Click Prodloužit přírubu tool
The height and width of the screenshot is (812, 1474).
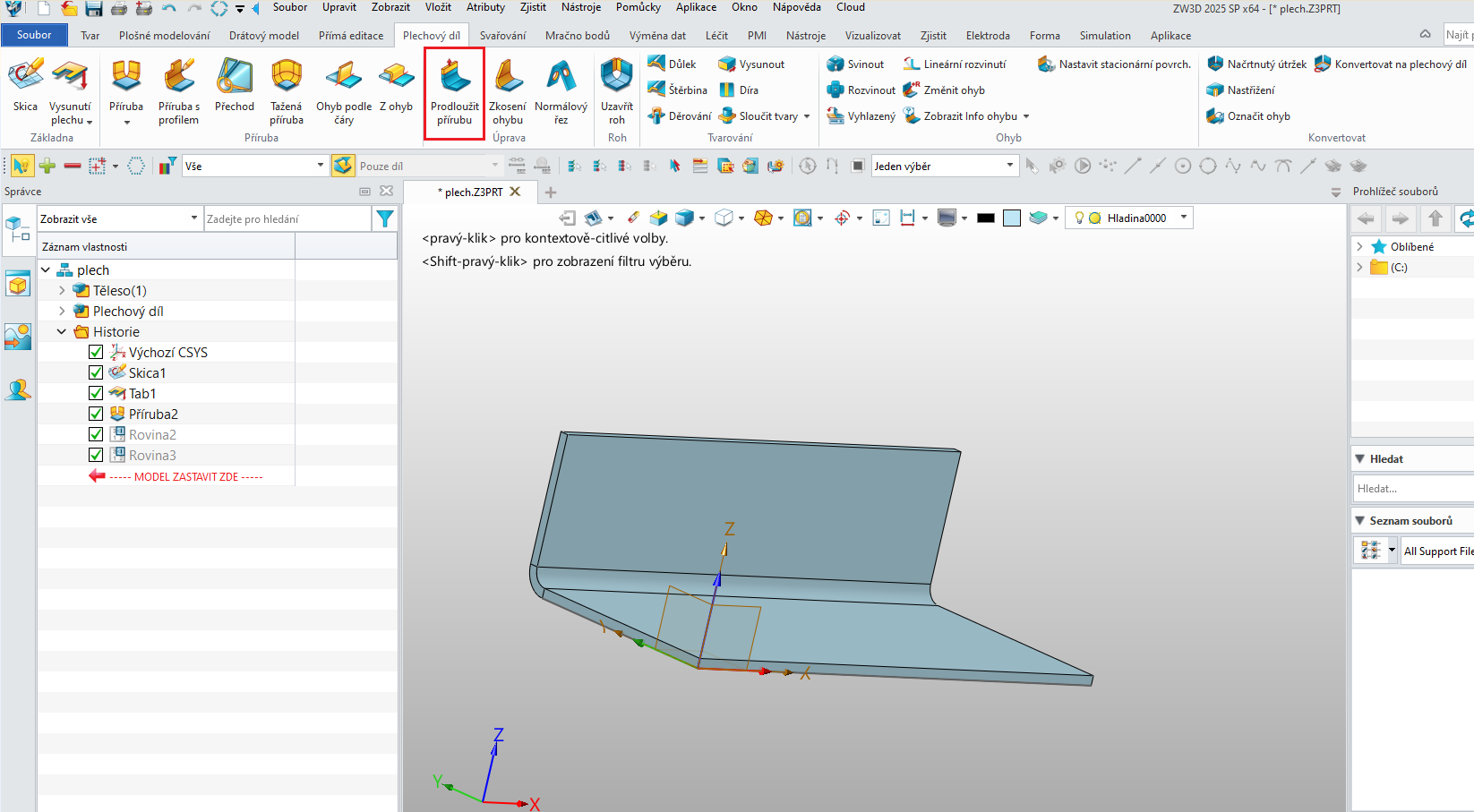(x=455, y=90)
